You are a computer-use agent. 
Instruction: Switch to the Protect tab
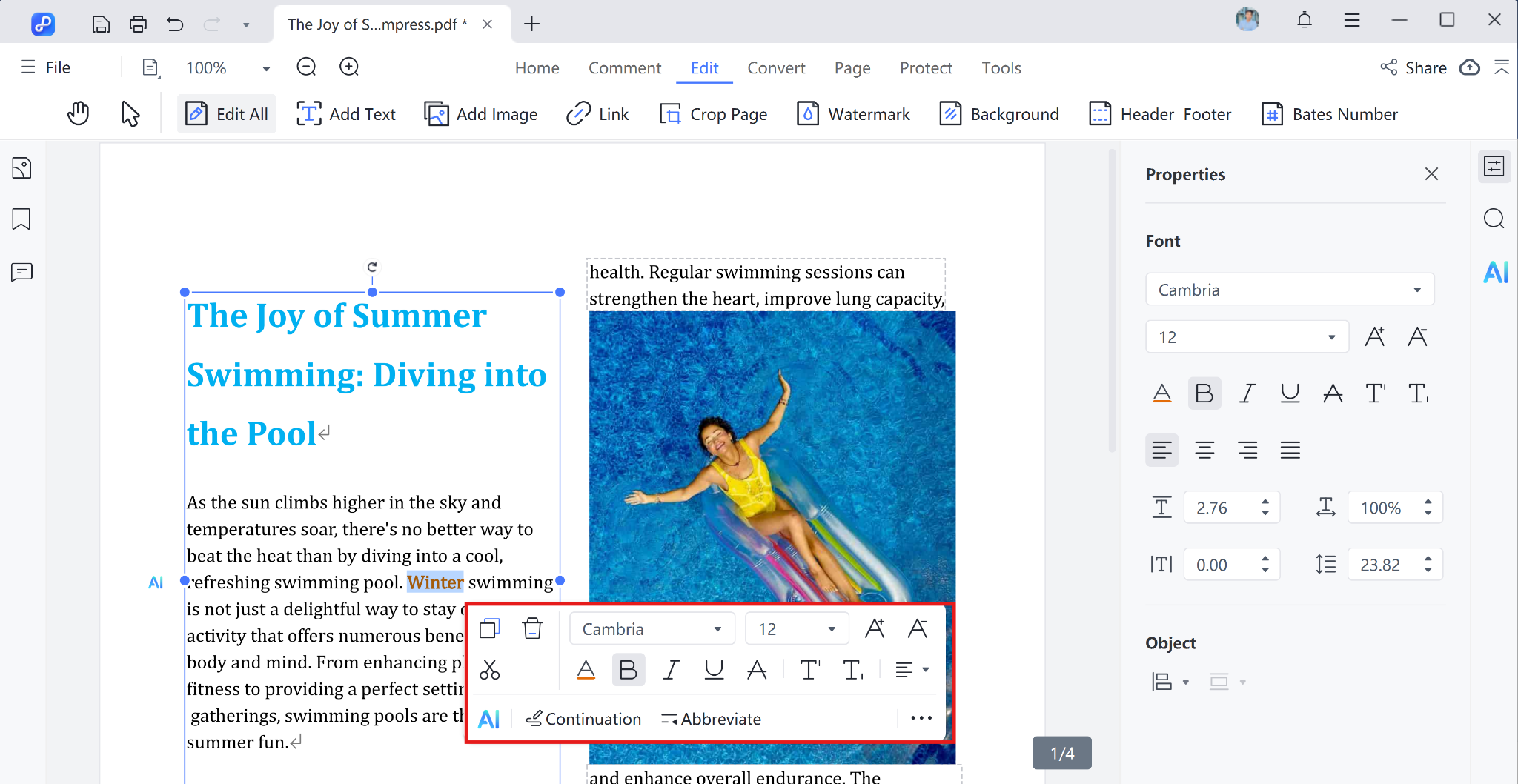(926, 67)
